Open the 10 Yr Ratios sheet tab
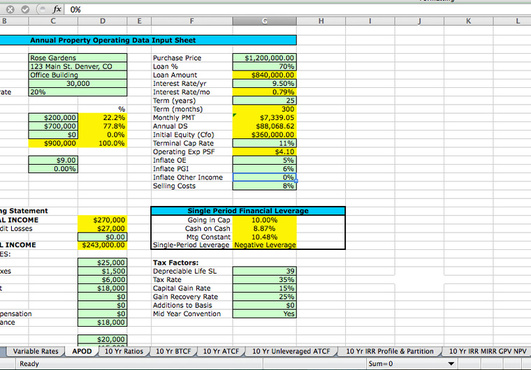The image size is (531, 370). (x=124, y=351)
